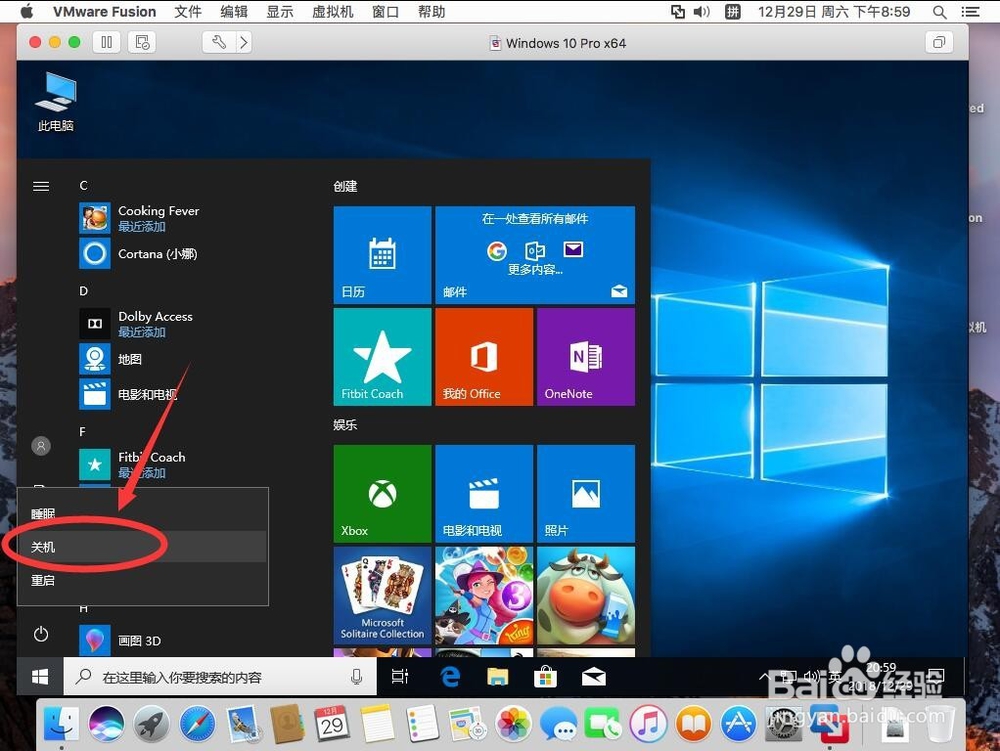Select 重启 from the power menu
Image resolution: width=1000 pixels, height=751 pixels.
(x=142, y=580)
